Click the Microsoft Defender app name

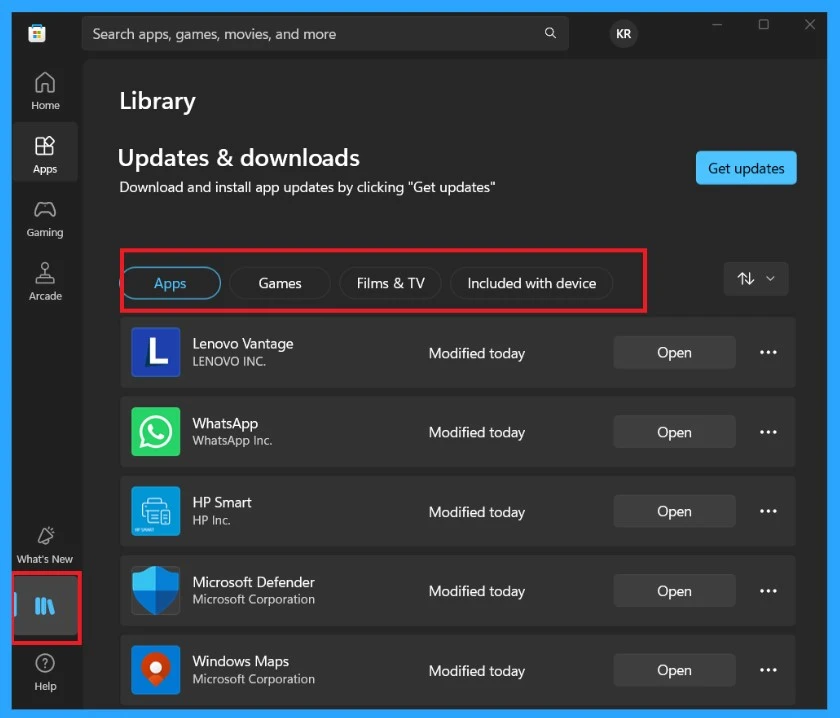pos(254,582)
